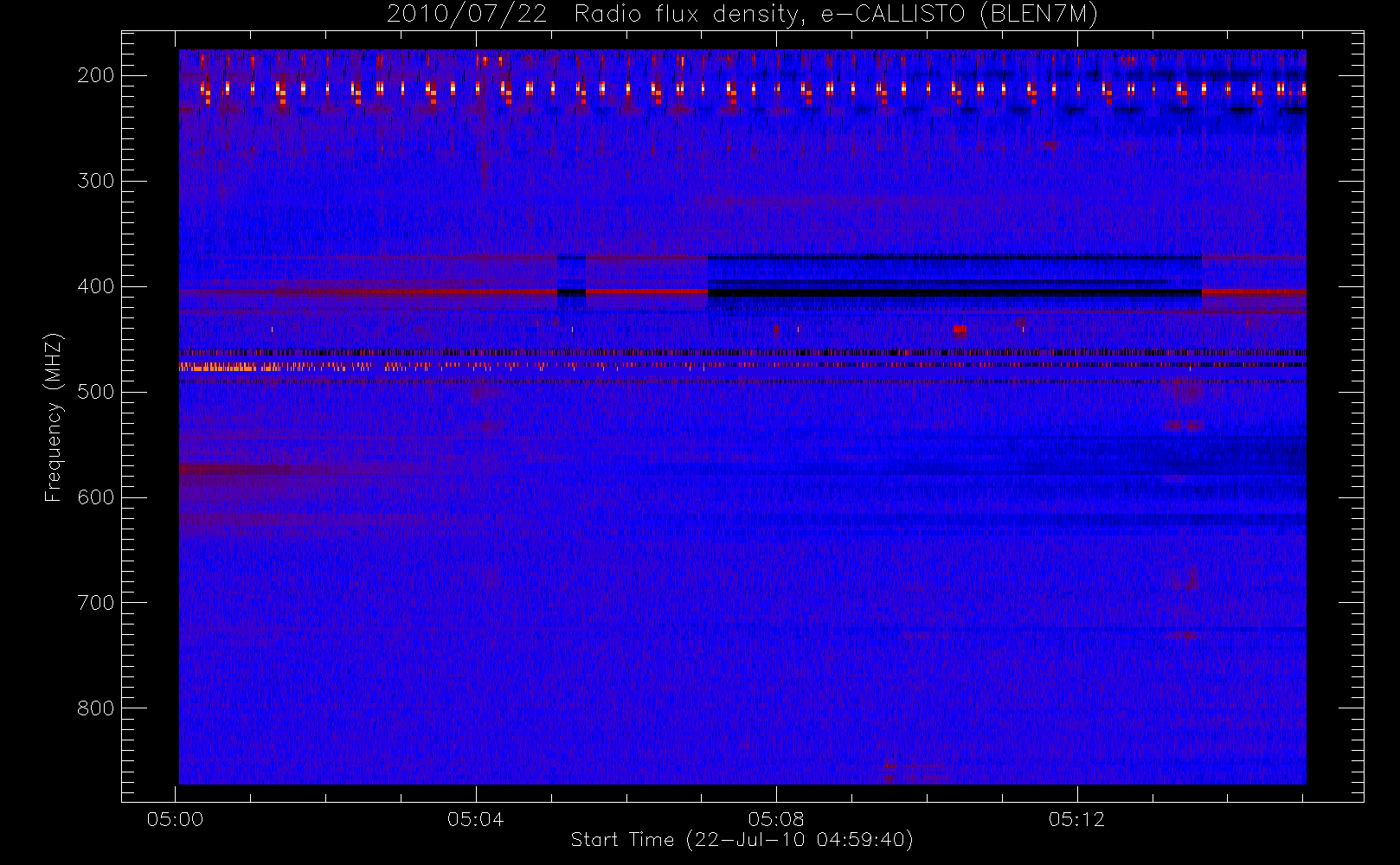The image size is (1400, 865).
Task: Click the 500 MHz frequency tick label
Action: [x=96, y=392]
